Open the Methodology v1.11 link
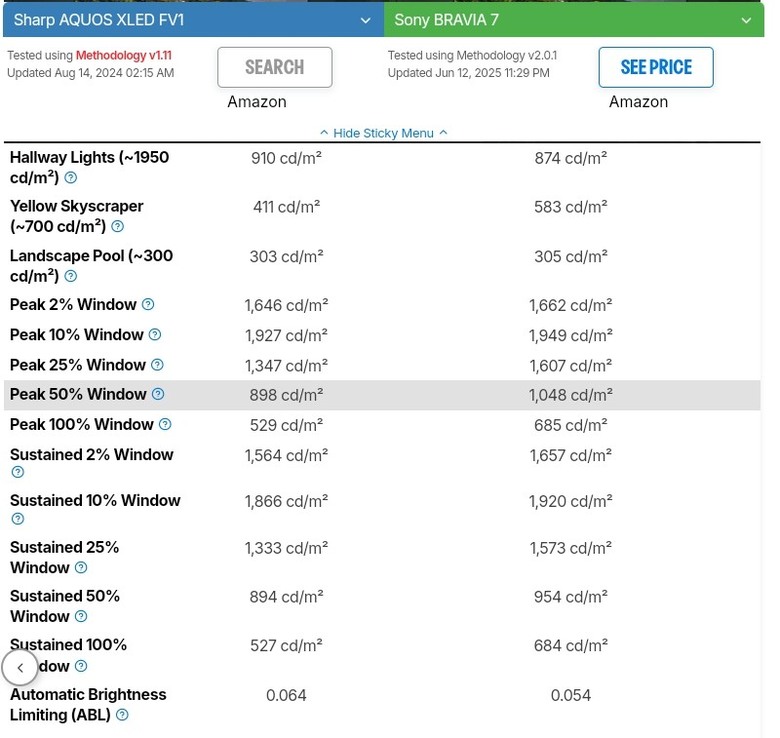This screenshot has width=780, height=738. (124, 55)
